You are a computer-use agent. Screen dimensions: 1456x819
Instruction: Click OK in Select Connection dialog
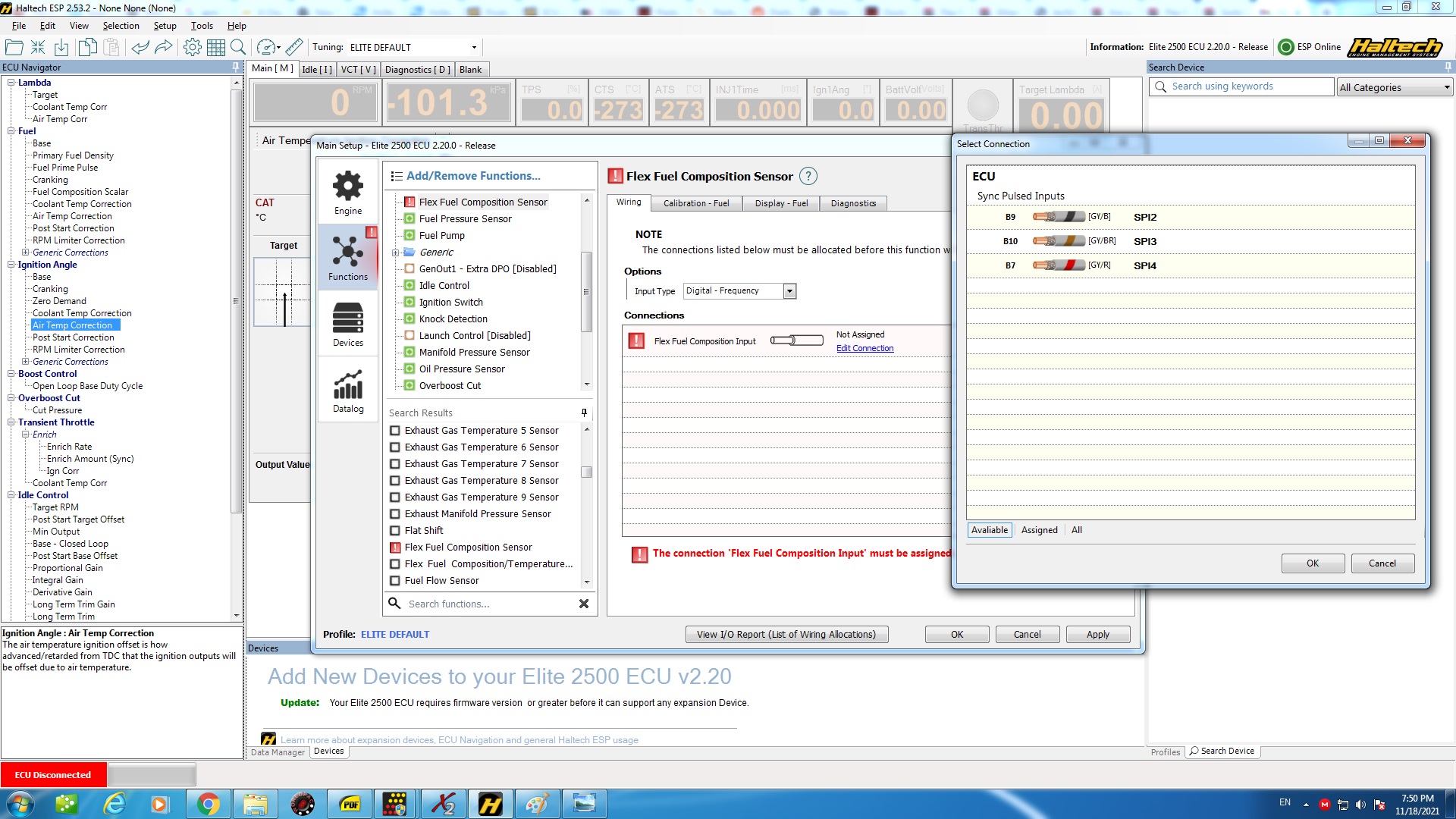pos(1313,563)
